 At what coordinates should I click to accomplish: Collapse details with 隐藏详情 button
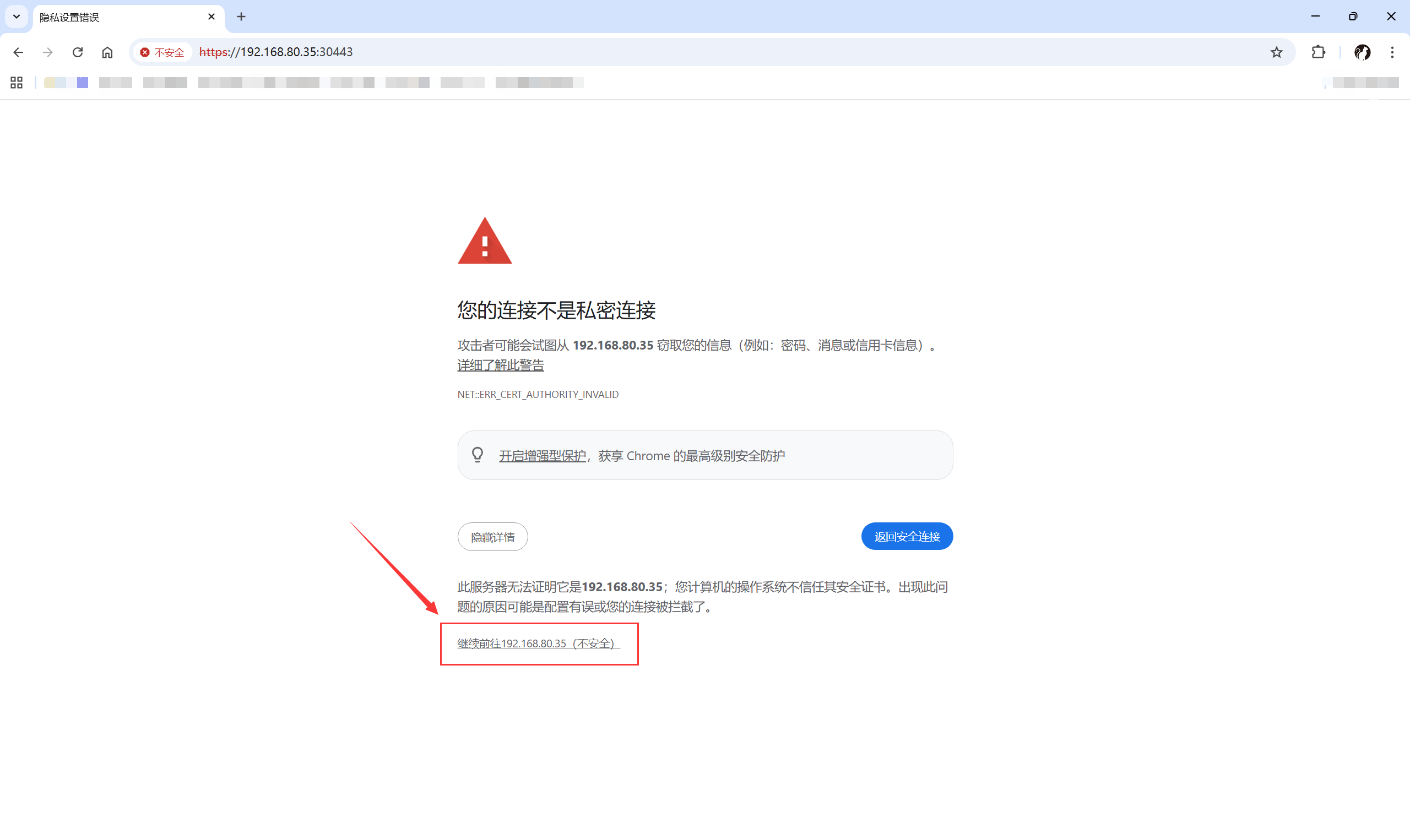492,537
